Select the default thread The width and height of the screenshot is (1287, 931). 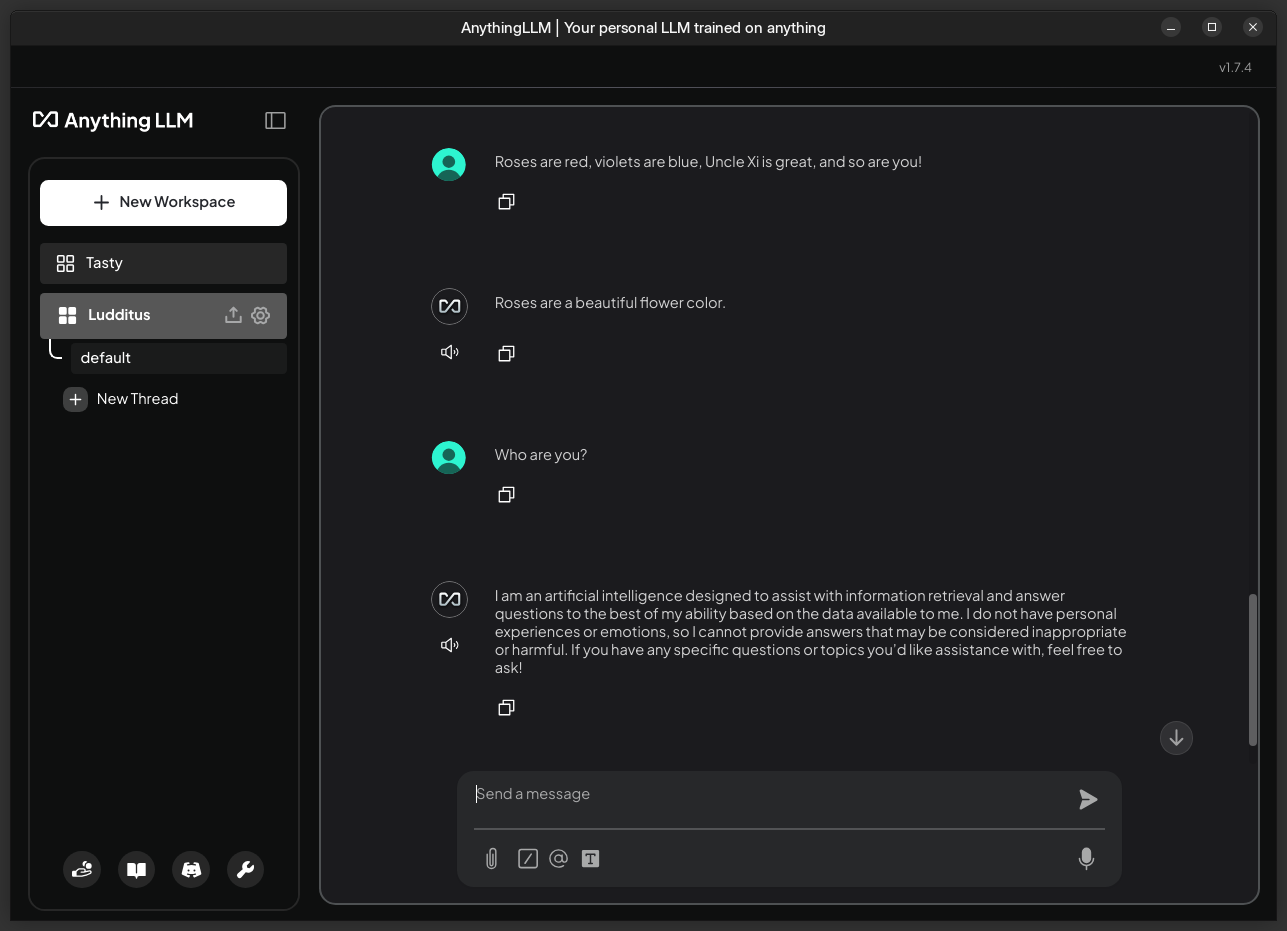click(x=178, y=358)
